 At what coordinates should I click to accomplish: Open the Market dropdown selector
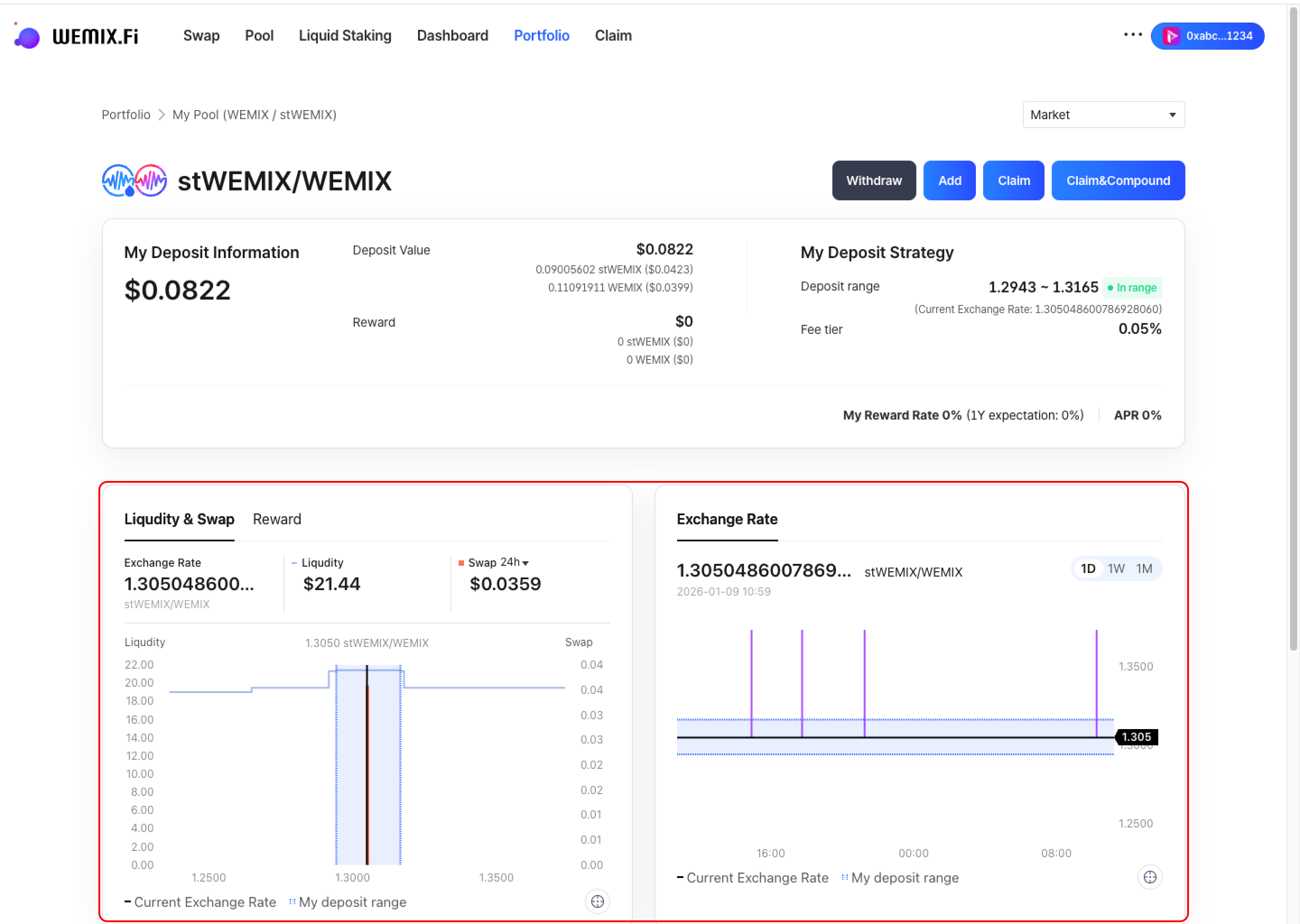(x=1103, y=115)
